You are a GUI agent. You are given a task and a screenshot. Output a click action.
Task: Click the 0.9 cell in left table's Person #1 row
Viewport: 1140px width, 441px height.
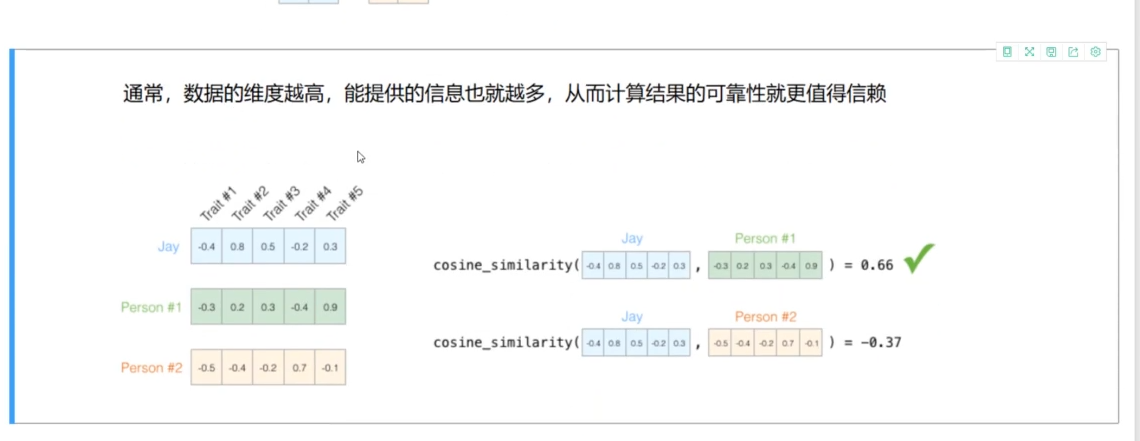coord(330,308)
